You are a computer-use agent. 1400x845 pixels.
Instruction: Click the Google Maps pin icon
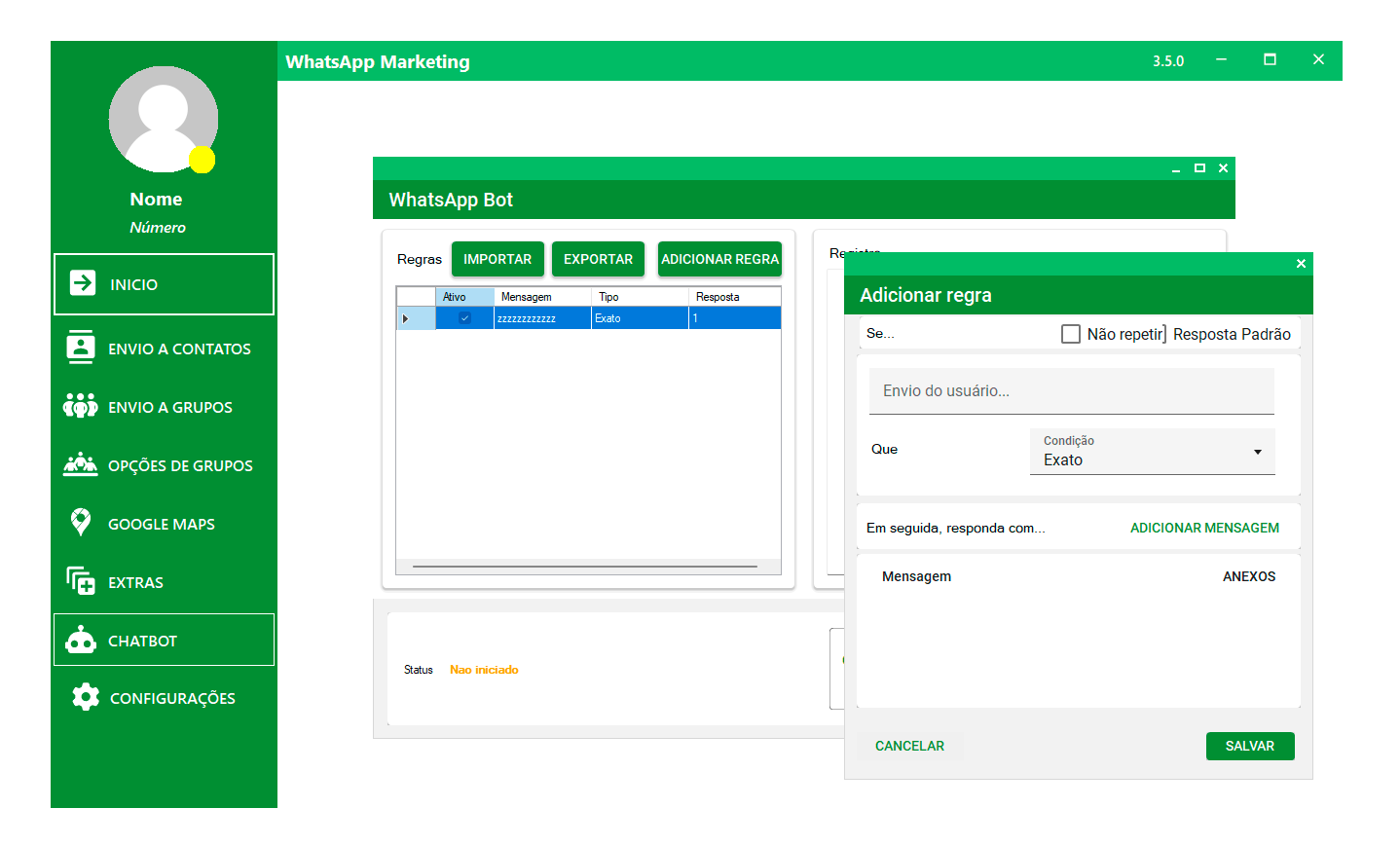81,523
